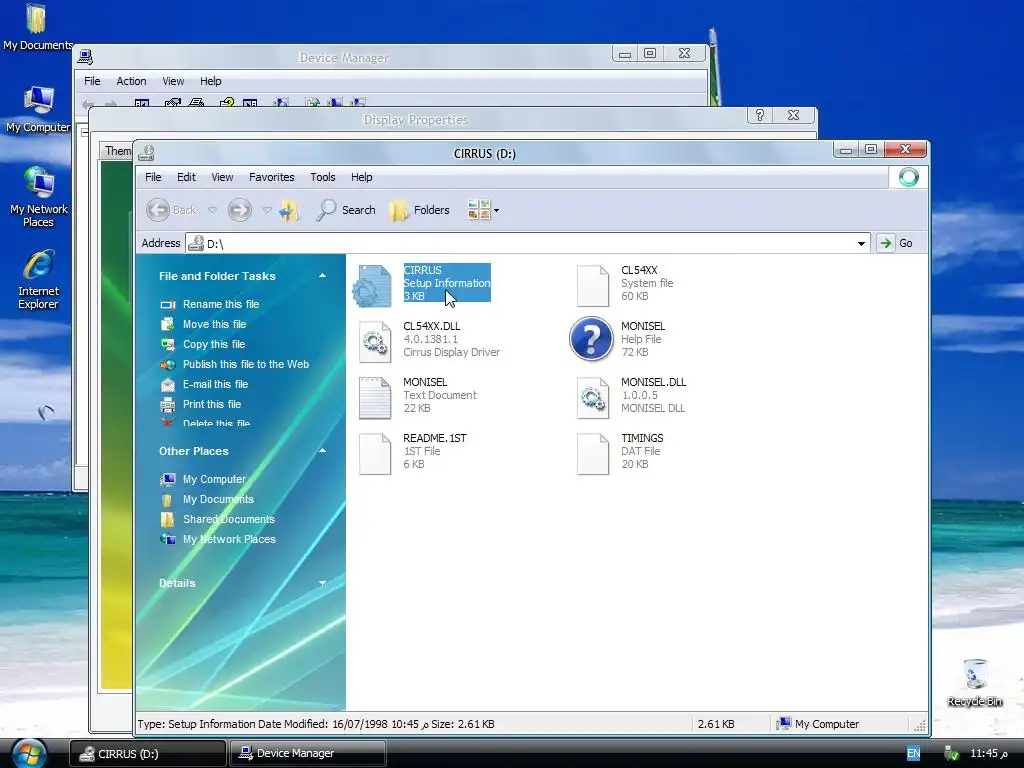Open the Address bar dropdown
The image size is (1024, 768).
tap(861, 244)
